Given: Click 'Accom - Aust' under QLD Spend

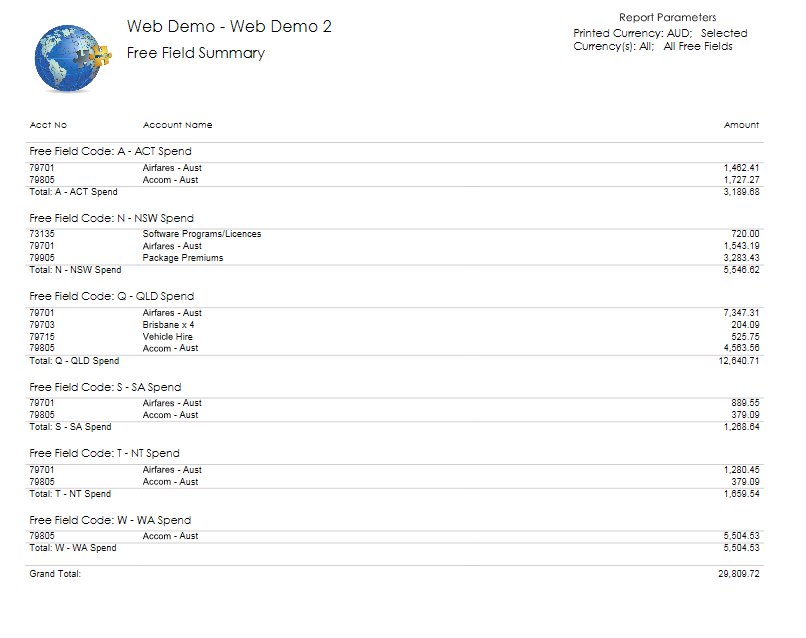Looking at the screenshot, I should tap(170, 348).
